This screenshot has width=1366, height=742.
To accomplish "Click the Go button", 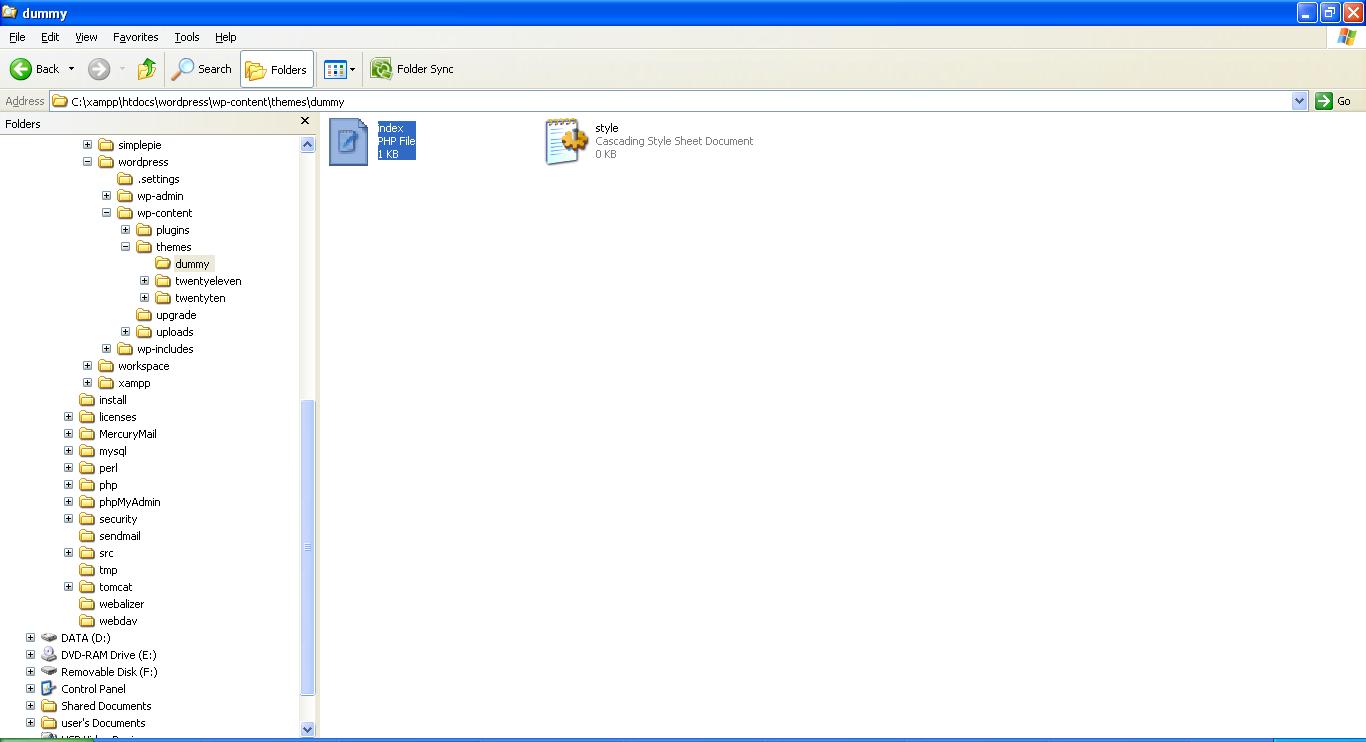I will click(x=1334, y=101).
